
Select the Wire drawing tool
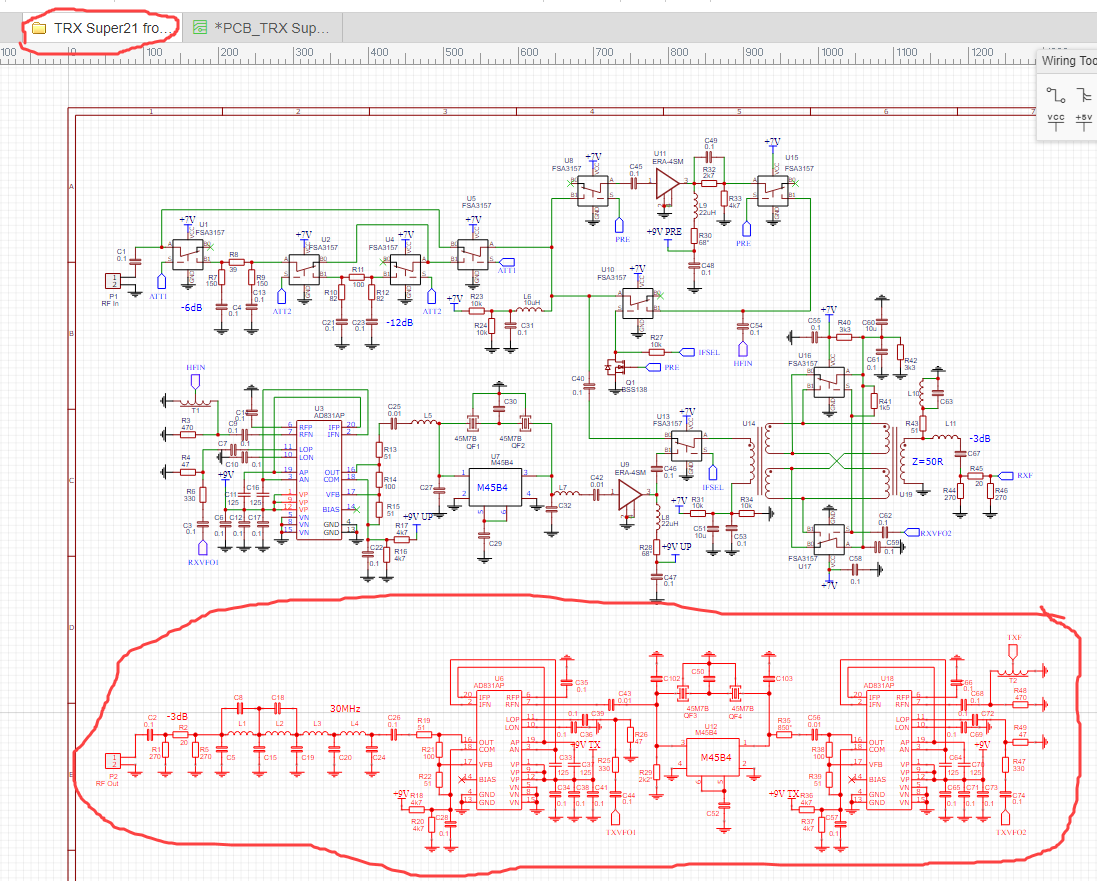point(1055,94)
